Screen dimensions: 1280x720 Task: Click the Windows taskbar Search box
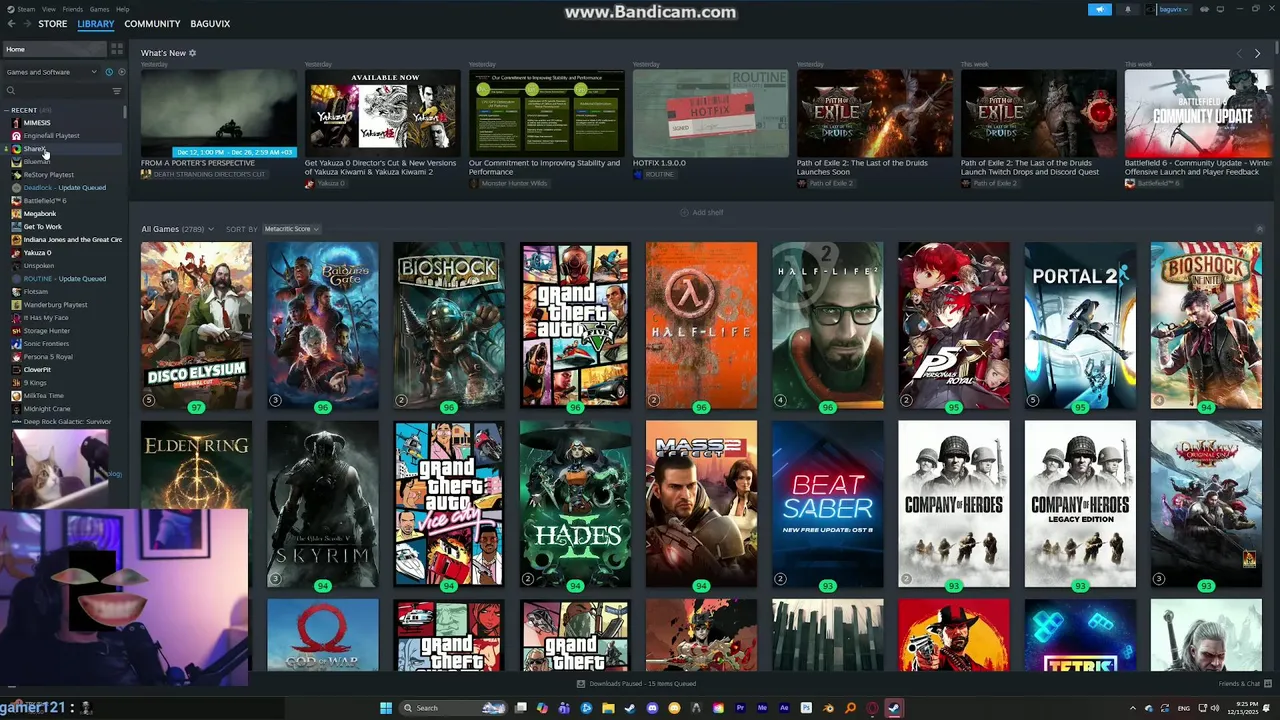point(453,708)
